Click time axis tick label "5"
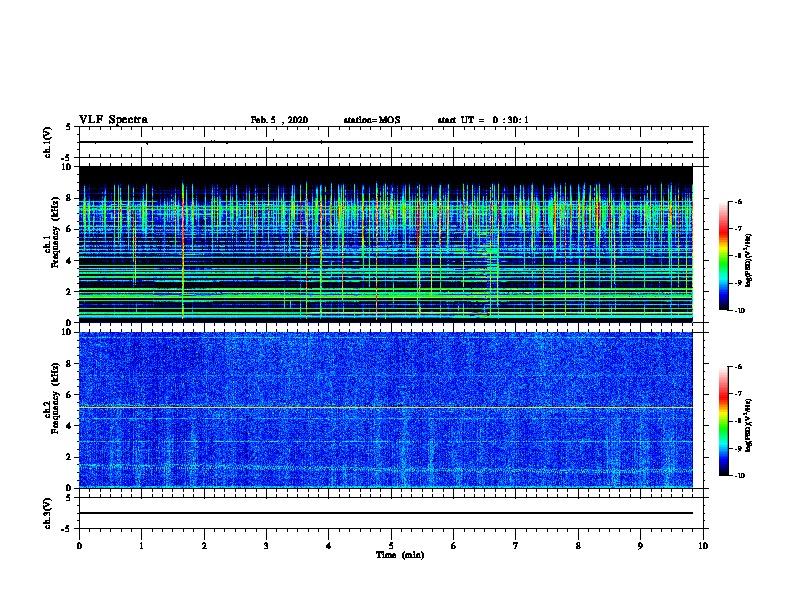Image resolution: width=792 pixels, height=612 pixels. click(391, 546)
